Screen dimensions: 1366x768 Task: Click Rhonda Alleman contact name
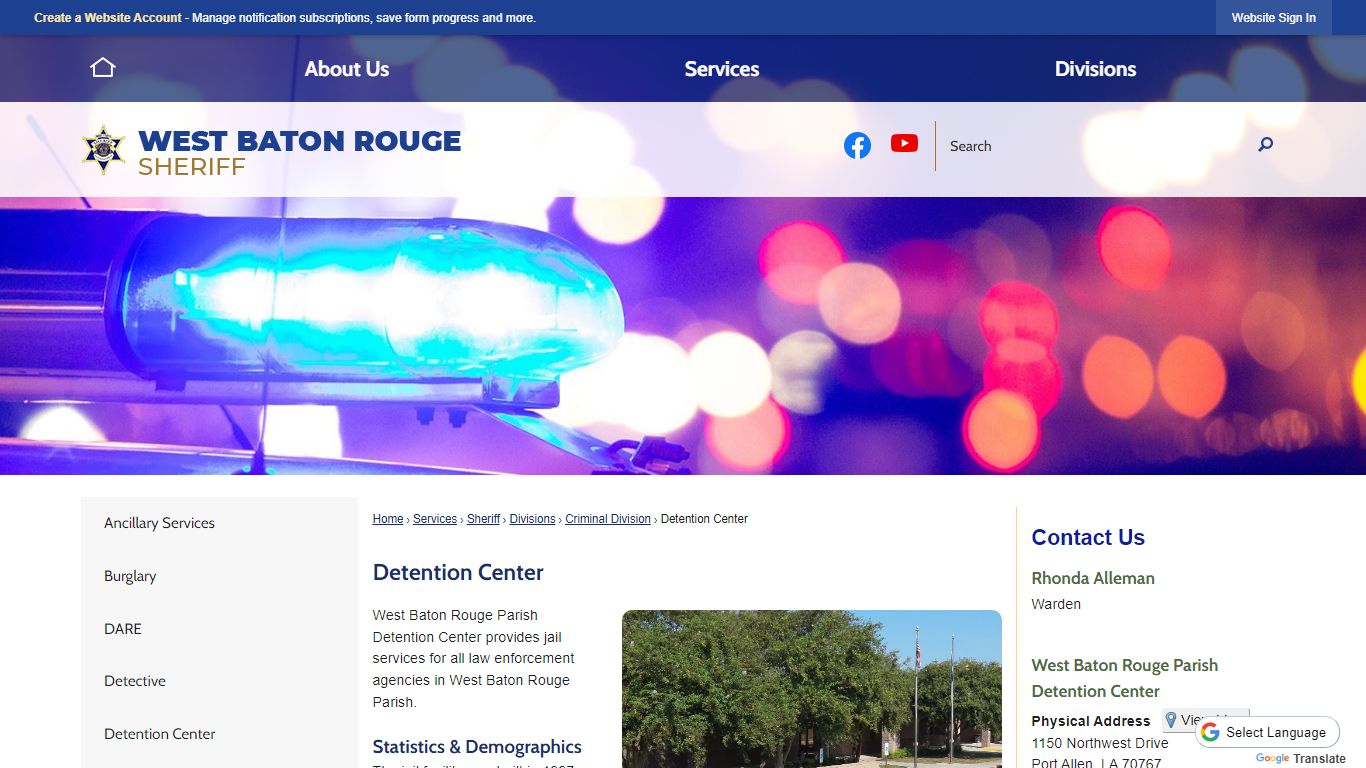coord(1093,578)
